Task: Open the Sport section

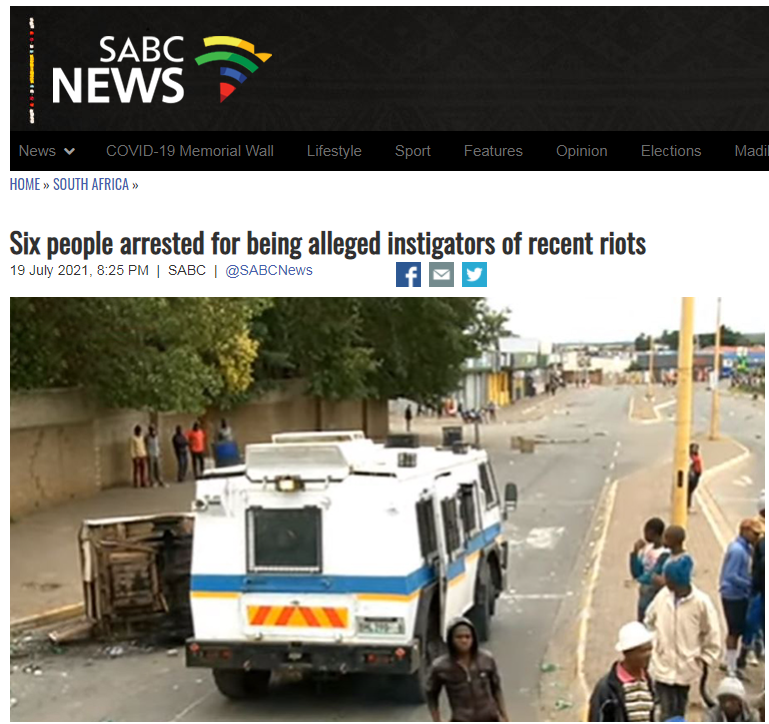Action: (412, 151)
